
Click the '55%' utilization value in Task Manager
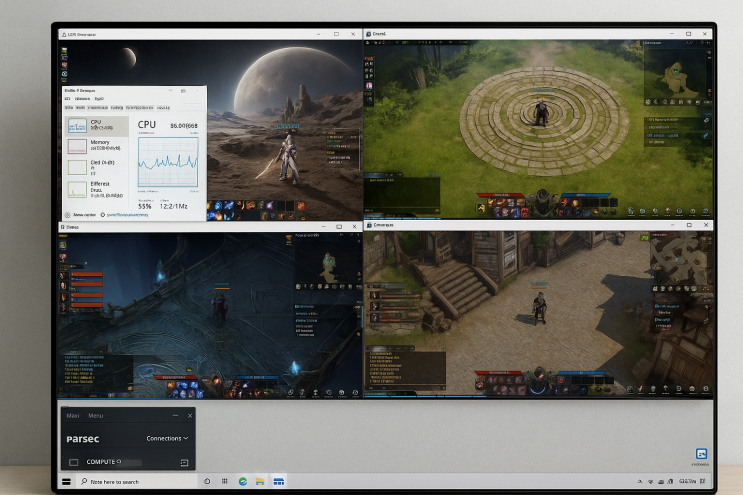click(x=145, y=206)
